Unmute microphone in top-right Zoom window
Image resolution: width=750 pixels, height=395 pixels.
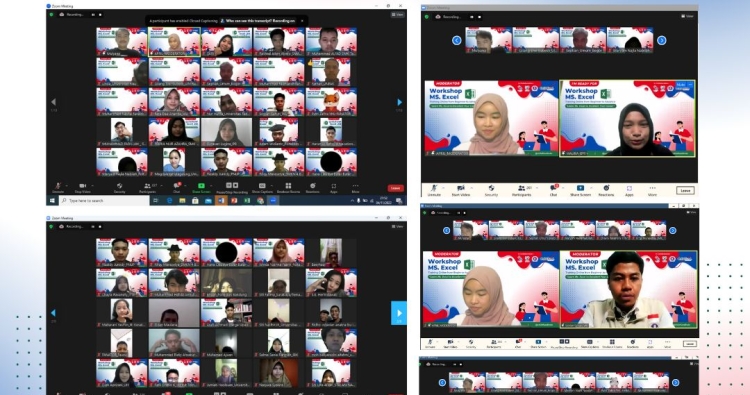[434, 190]
